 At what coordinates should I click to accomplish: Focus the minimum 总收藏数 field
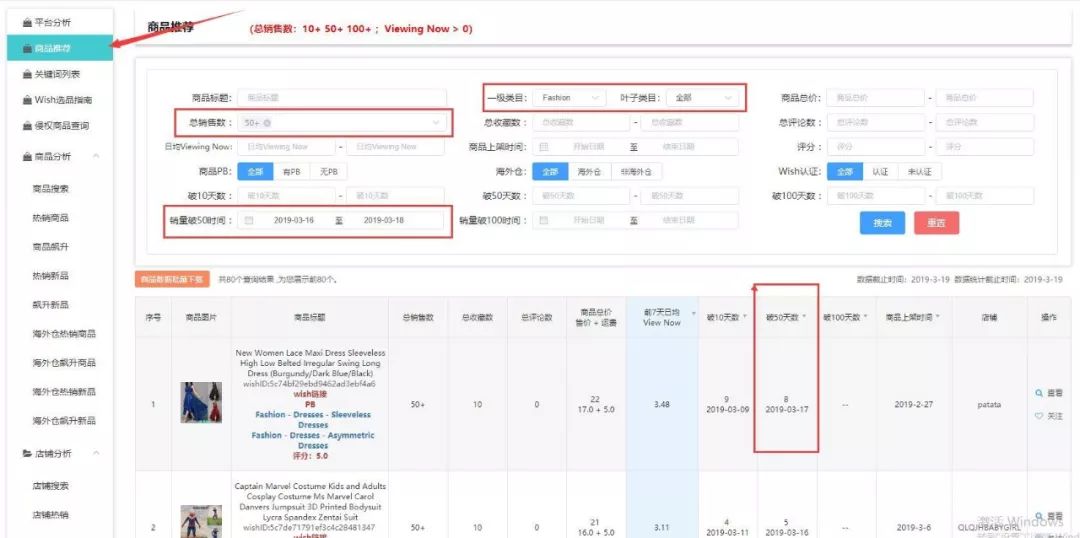[x=581, y=123]
